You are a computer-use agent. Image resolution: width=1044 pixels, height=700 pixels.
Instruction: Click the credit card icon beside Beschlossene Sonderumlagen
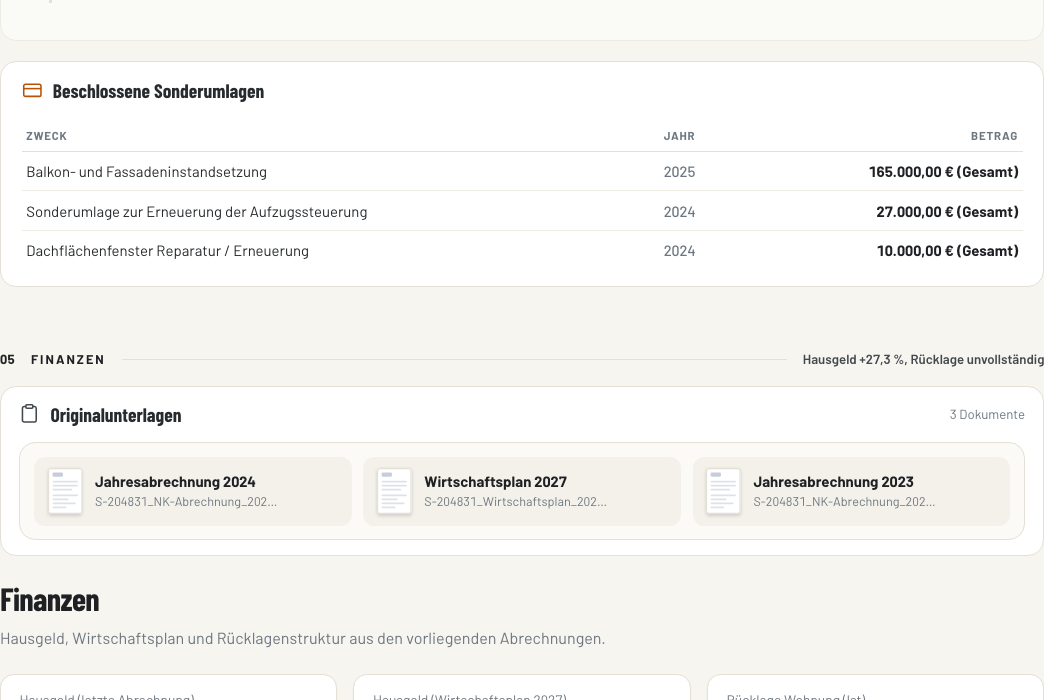[32, 91]
